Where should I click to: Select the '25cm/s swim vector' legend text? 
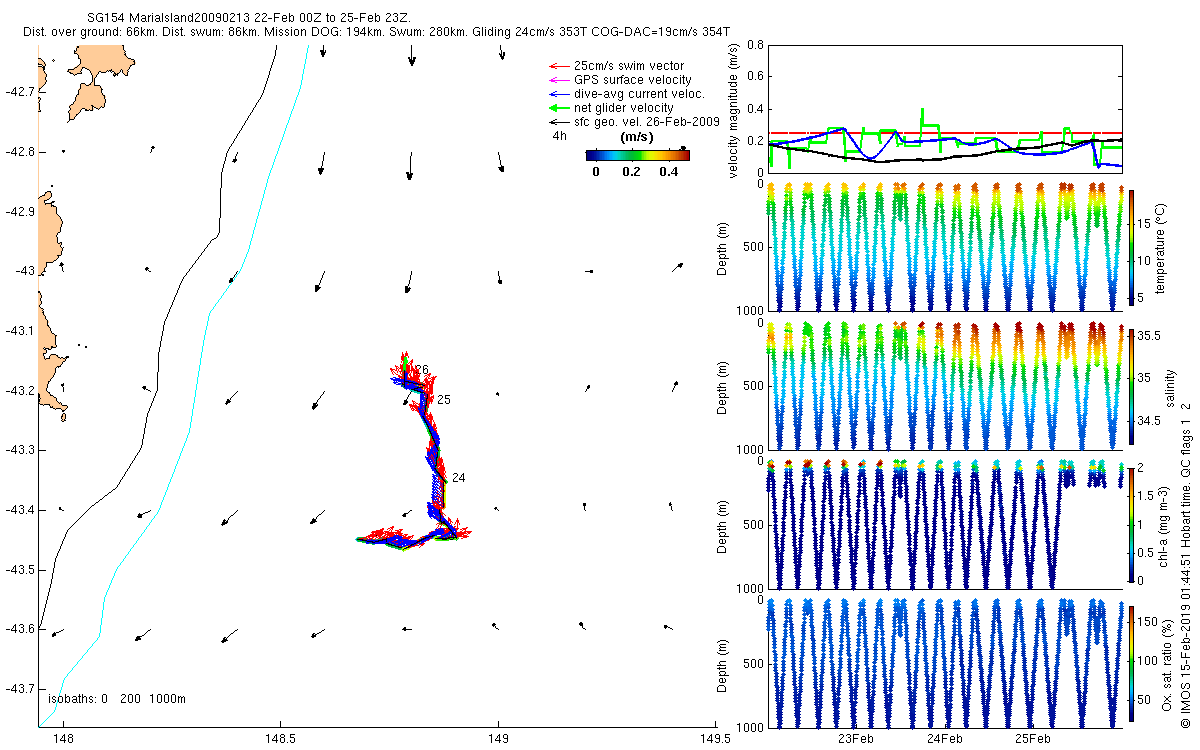(628, 66)
